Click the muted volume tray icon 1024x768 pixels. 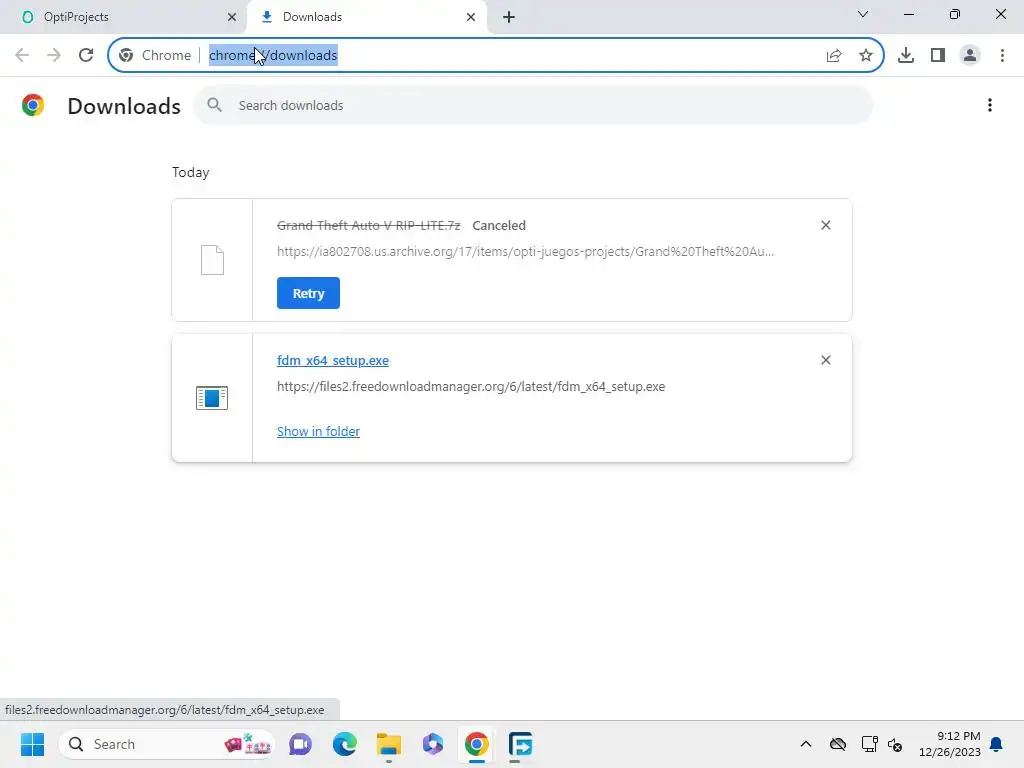coord(895,744)
